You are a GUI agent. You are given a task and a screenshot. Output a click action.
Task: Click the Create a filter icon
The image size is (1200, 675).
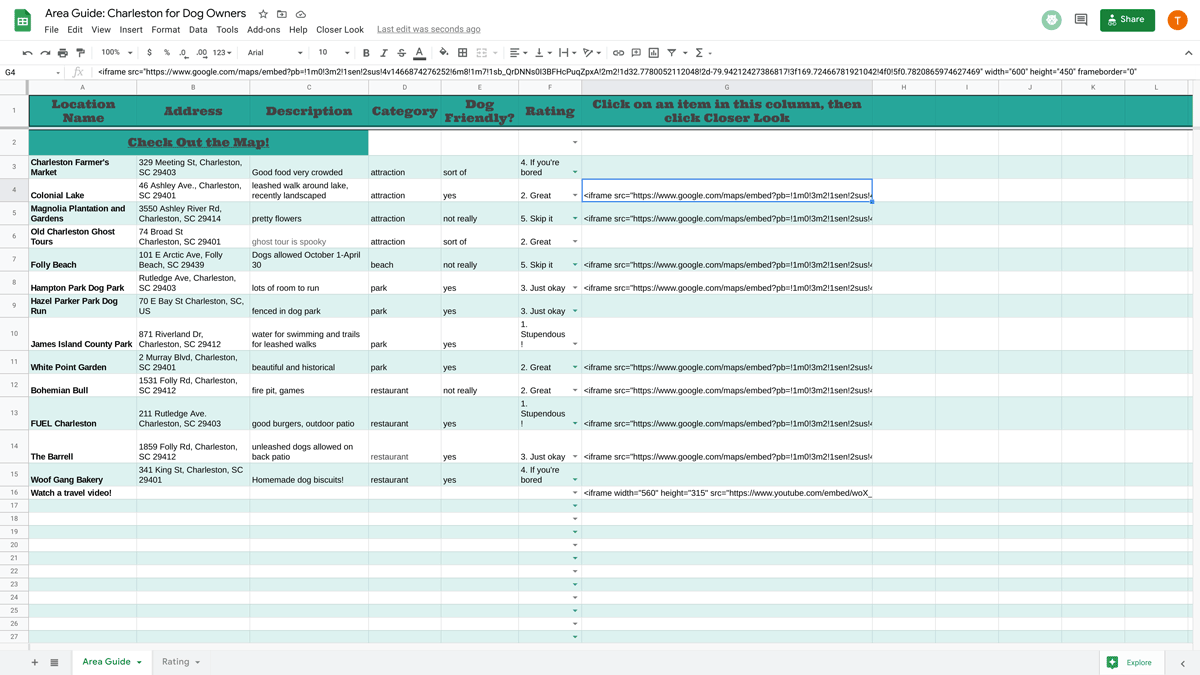coord(672,53)
